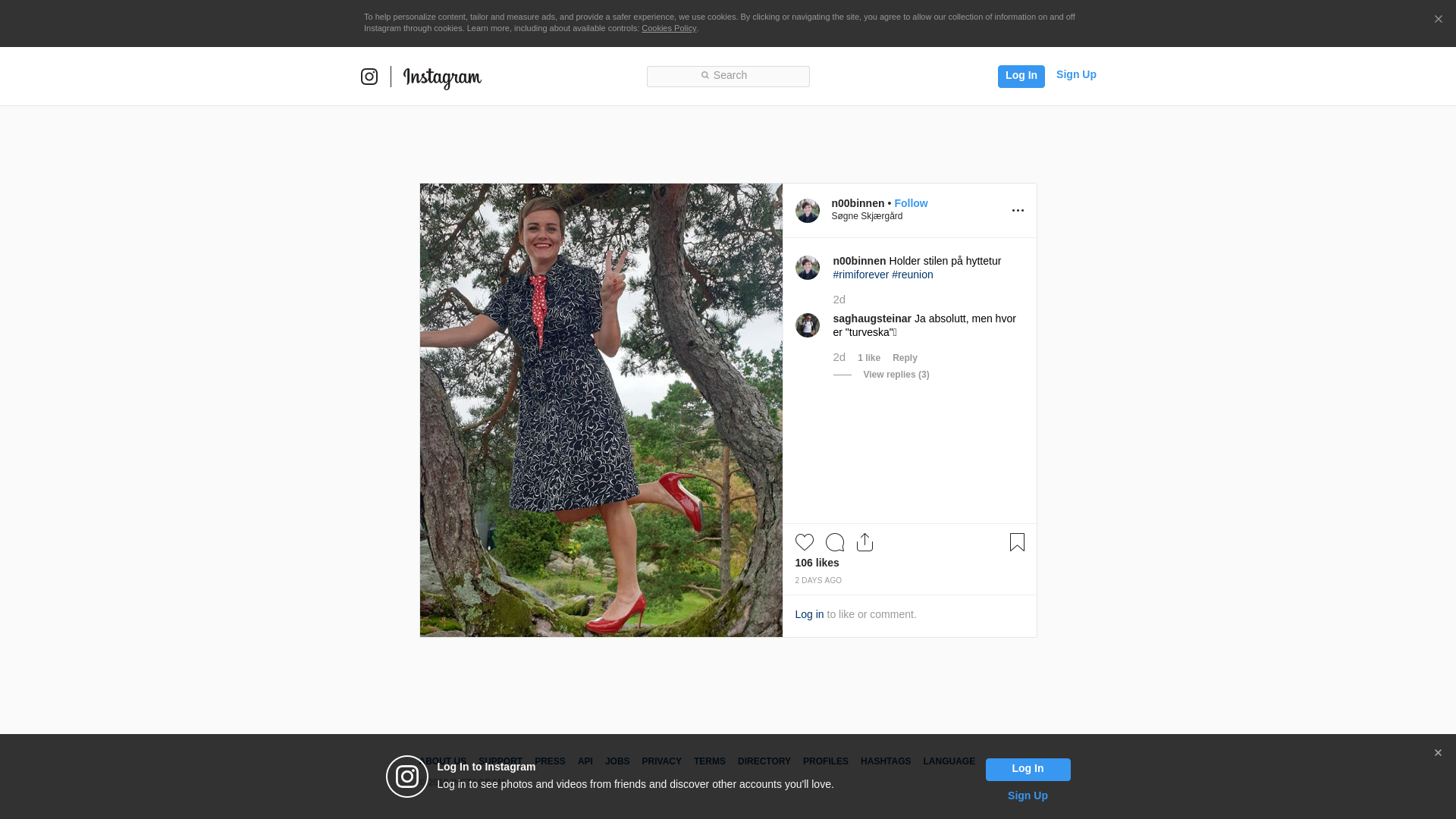Open the LANGUAGE footer selector

(949, 761)
